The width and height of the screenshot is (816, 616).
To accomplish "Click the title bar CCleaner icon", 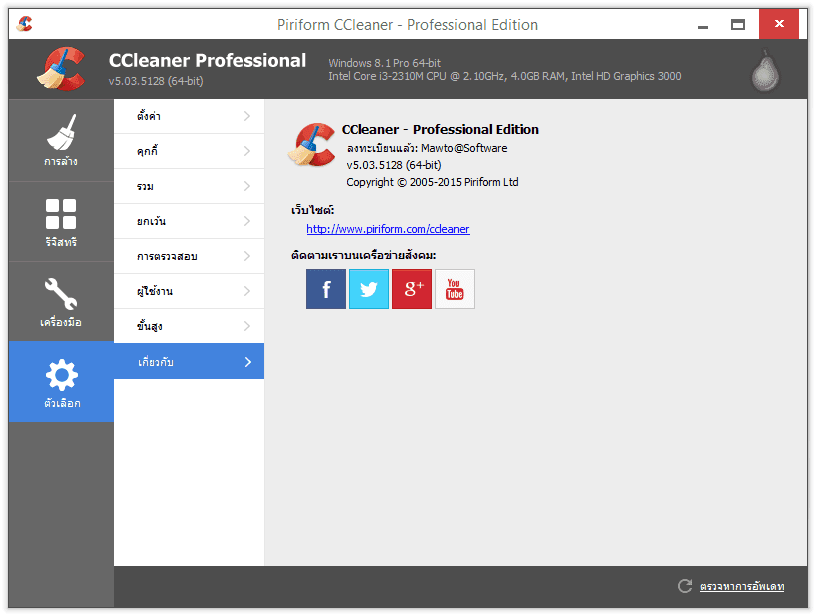I will coord(24,24).
